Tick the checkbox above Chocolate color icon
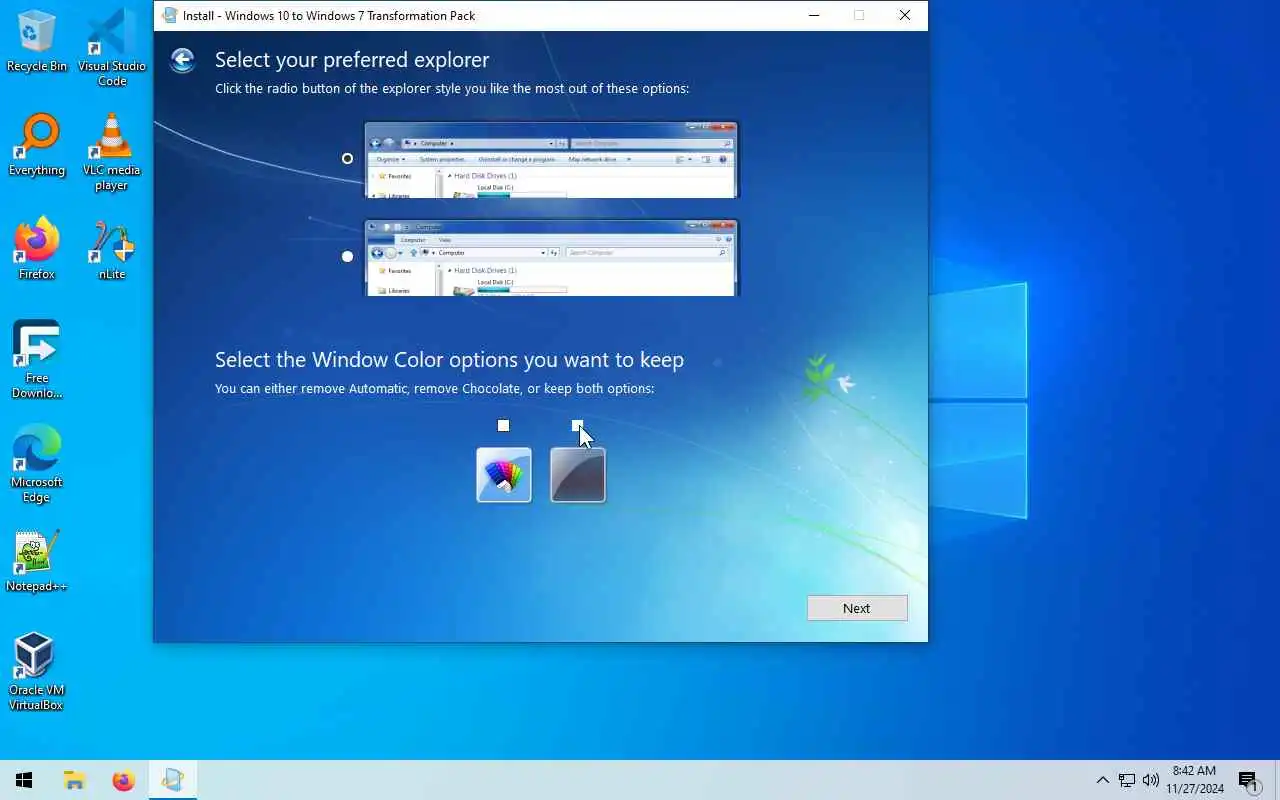This screenshot has width=1280, height=800. click(577, 425)
